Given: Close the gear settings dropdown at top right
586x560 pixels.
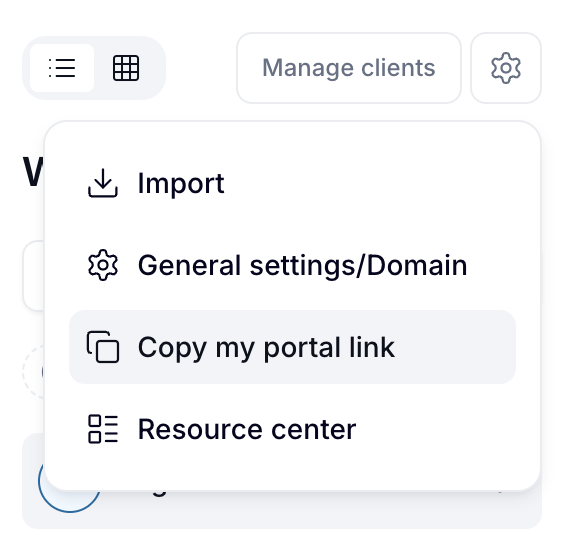Looking at the screenshot, I should click(506, 68).
